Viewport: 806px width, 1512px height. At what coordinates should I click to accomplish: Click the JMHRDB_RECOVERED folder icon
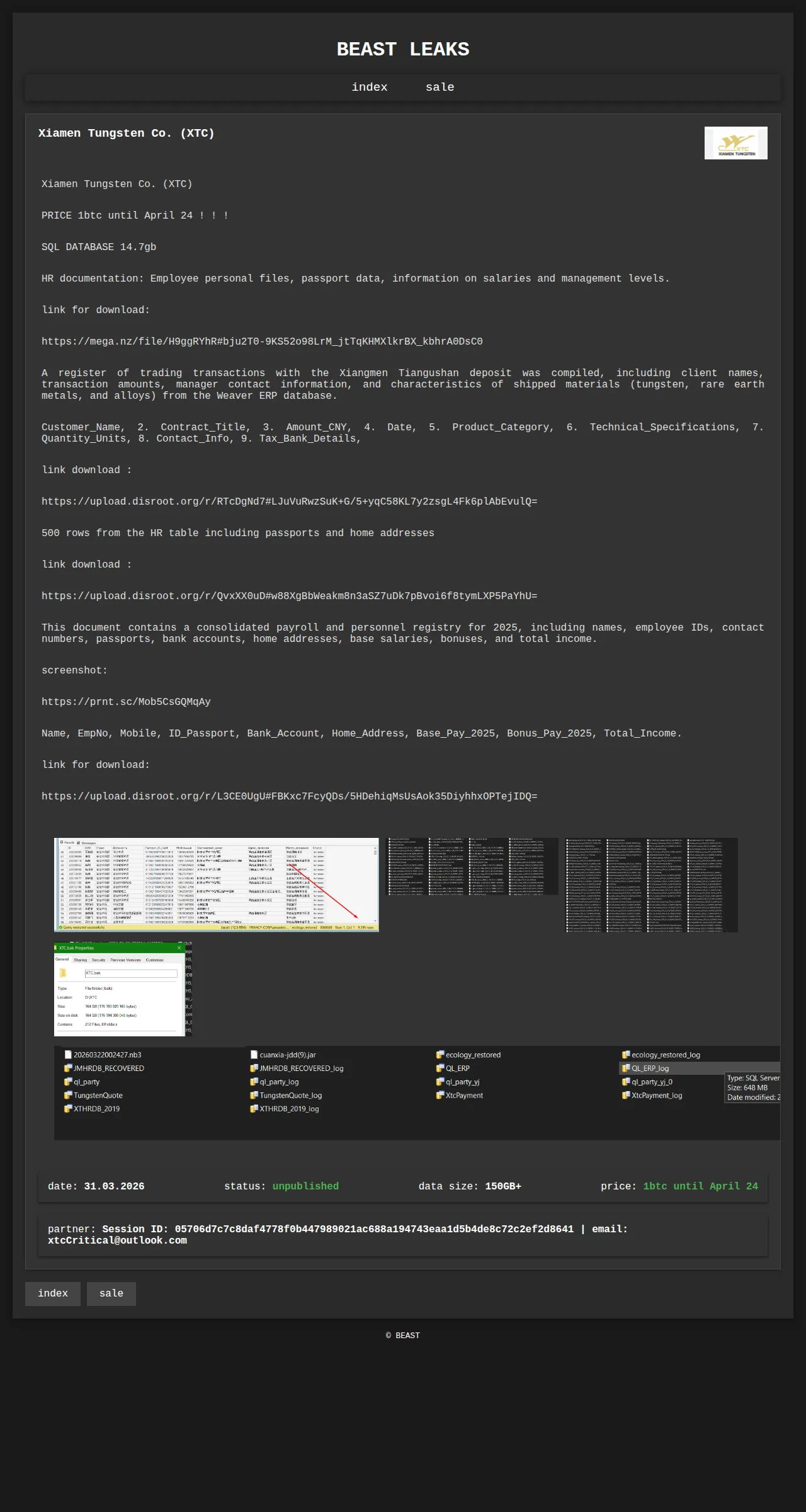click(x=68, y=1068)
